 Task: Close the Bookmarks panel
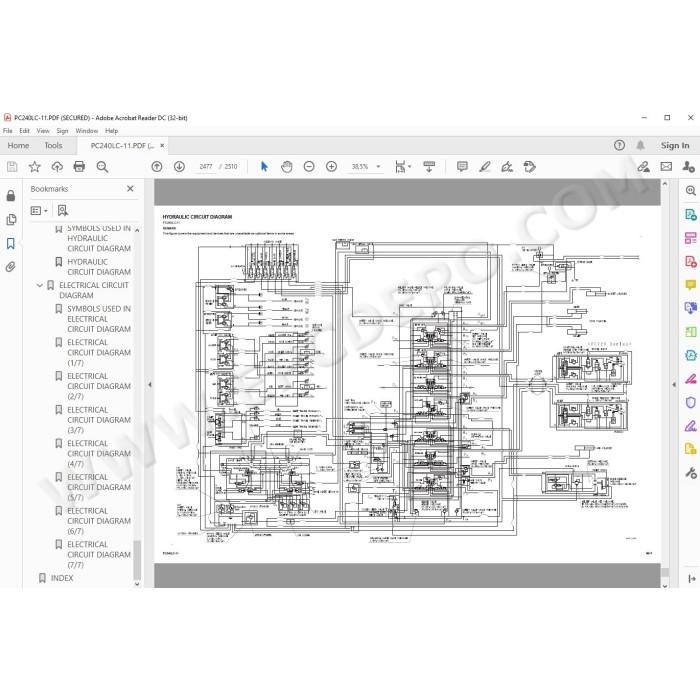point(130,189)
